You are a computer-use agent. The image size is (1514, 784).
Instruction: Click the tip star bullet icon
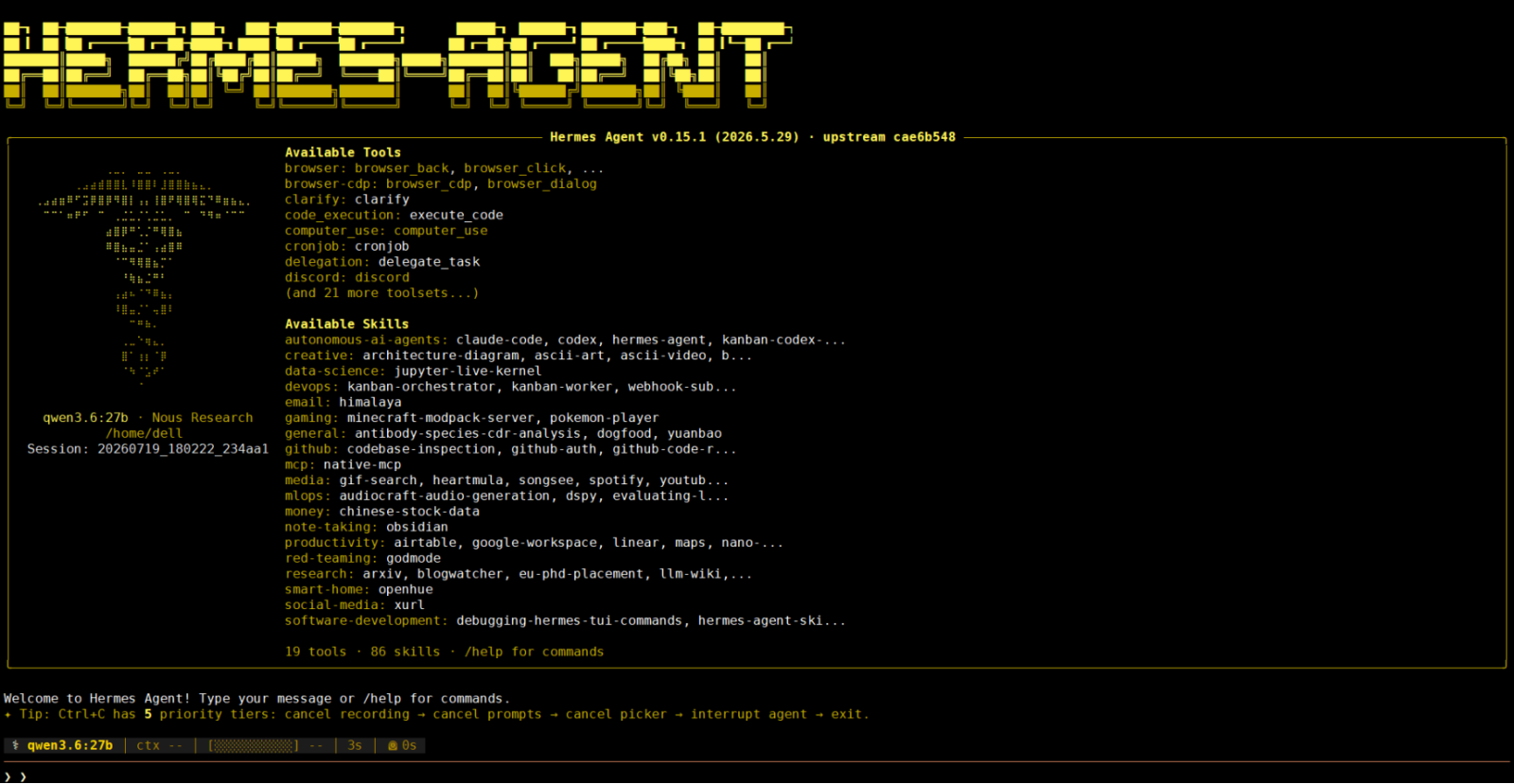[x=9, y=714]
